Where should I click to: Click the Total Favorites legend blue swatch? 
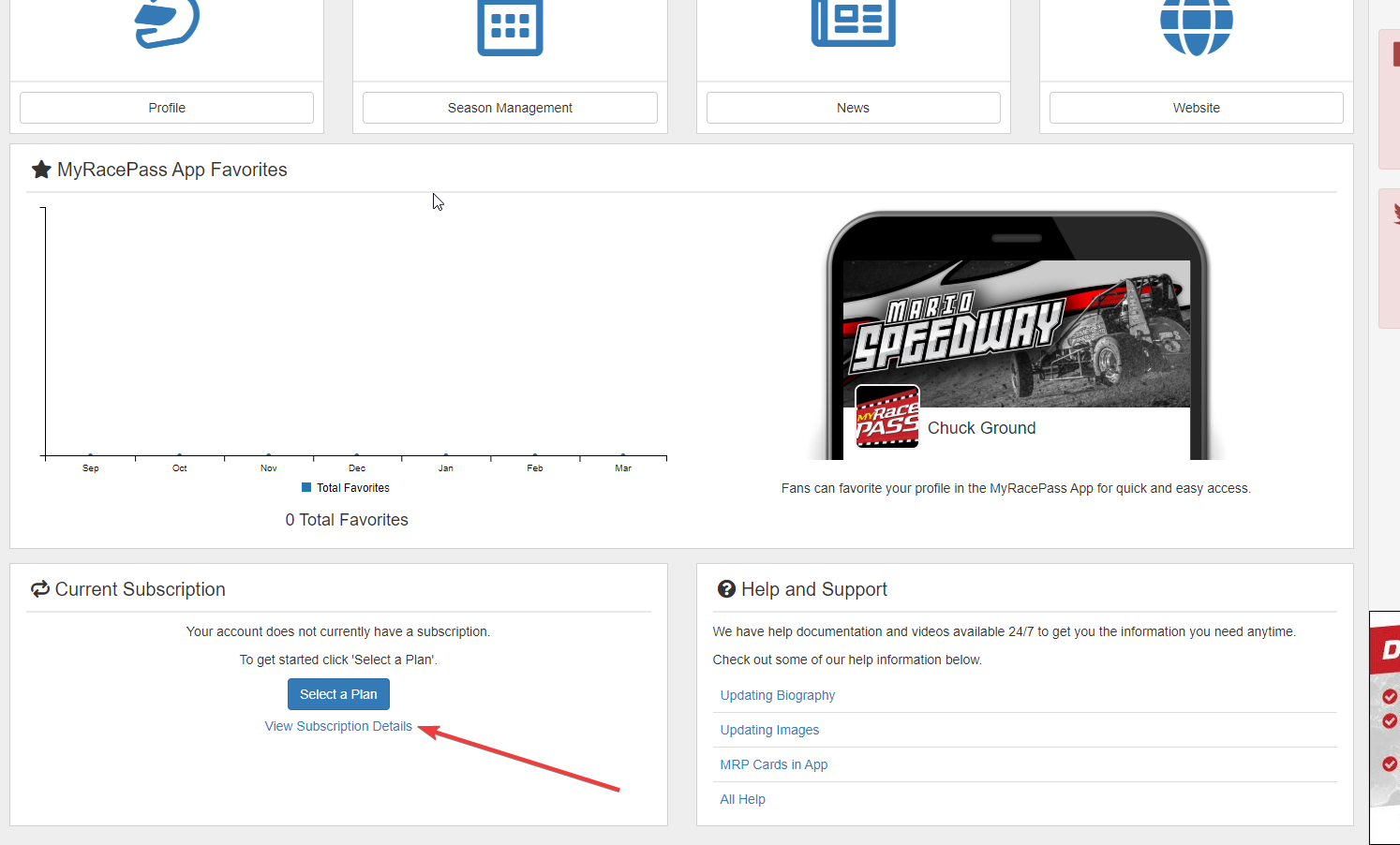306,487
